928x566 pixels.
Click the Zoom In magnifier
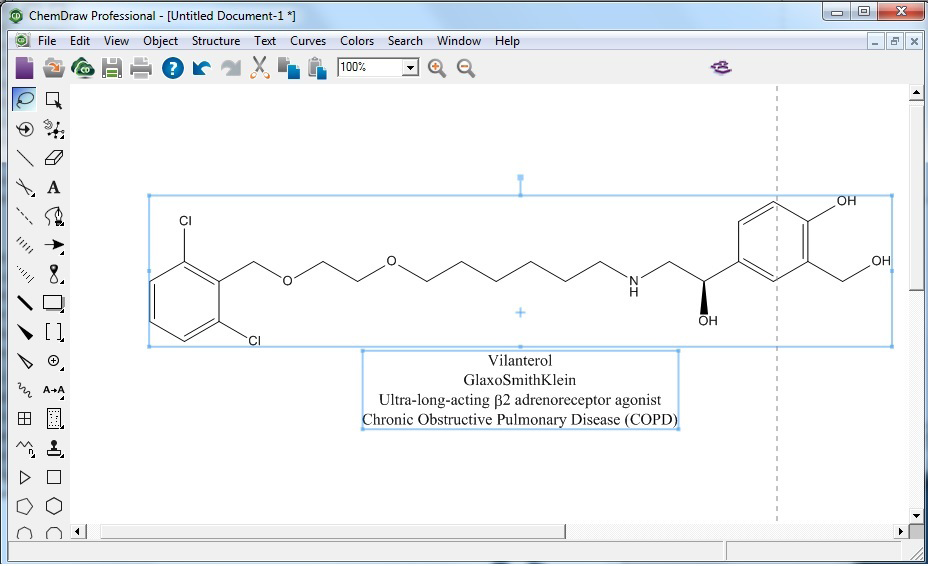tap(437, 68)
